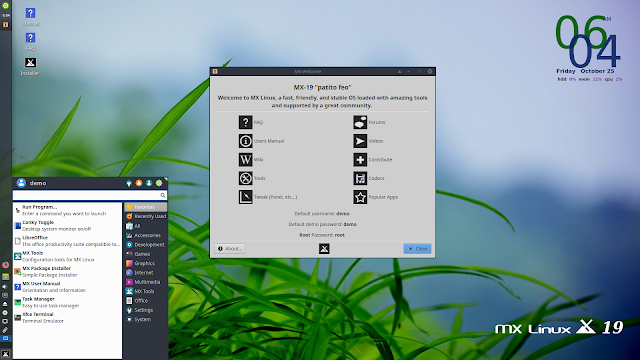Open settings icon in menu header

[x=129, y=183]
